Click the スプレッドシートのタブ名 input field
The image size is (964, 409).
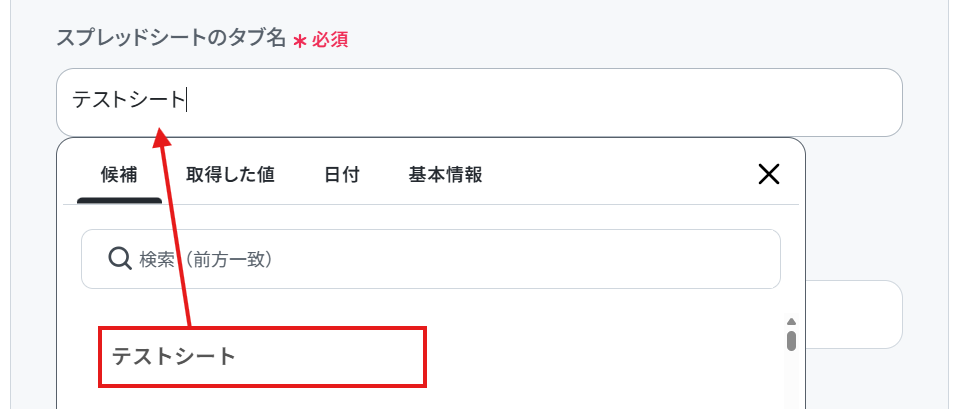point(479,102)
